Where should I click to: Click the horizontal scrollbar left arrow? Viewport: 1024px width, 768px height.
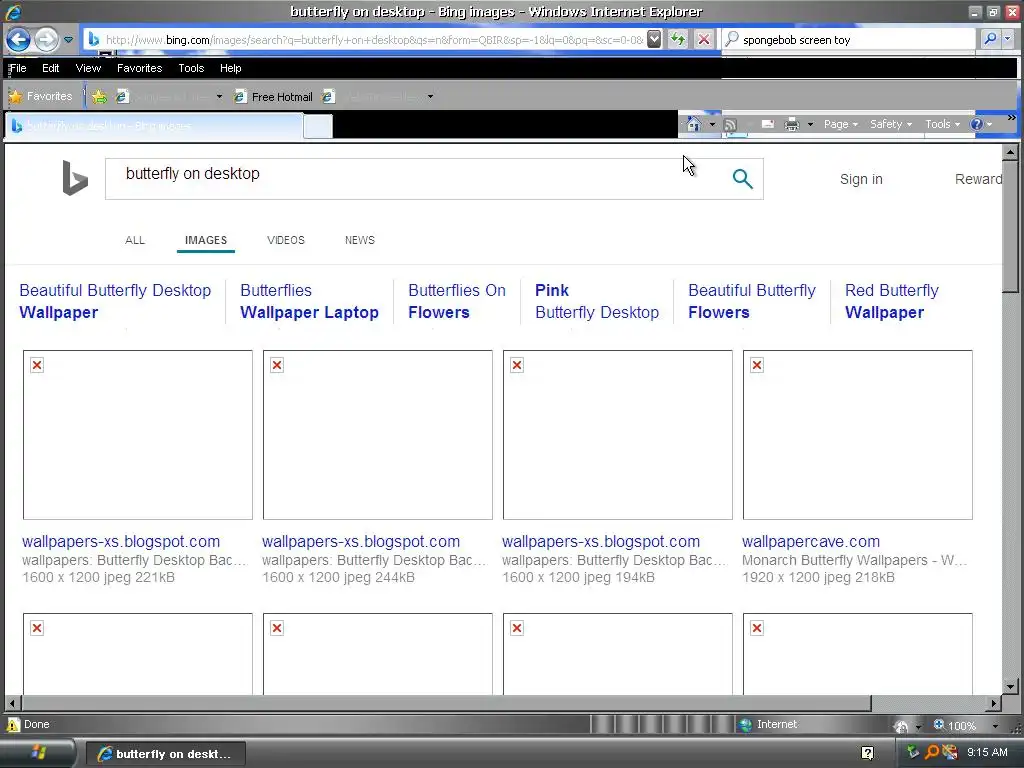(x=13, y=703)
